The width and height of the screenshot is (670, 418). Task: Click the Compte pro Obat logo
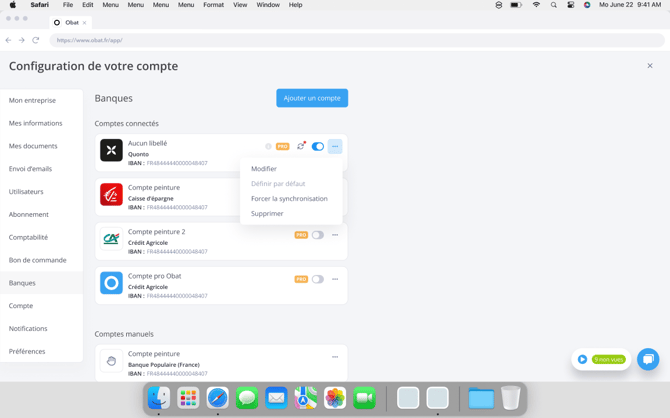coord(111,283)
